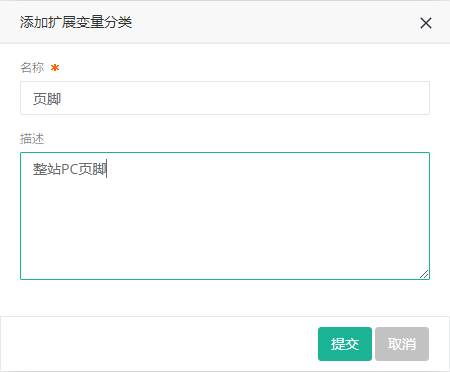Click blank right side of 名称 field

point(267,98)
